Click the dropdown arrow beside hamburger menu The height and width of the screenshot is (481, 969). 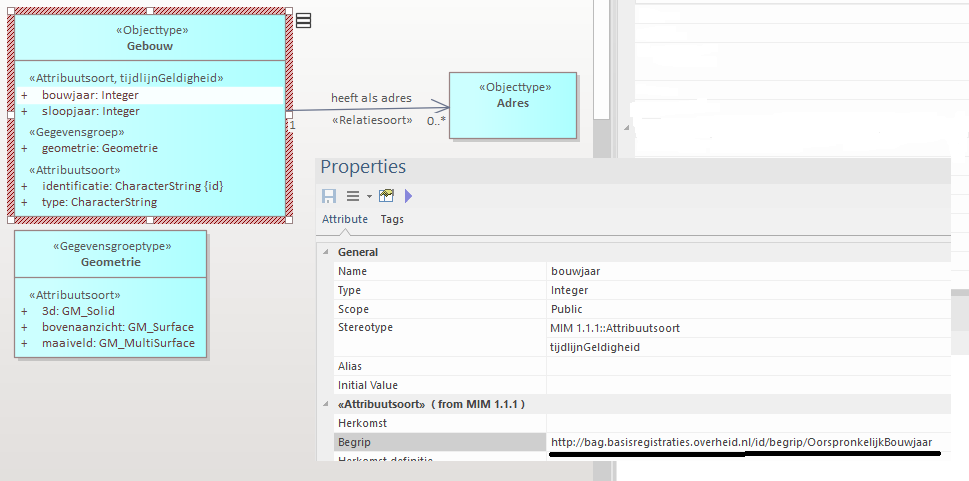[x=368, y=196]
